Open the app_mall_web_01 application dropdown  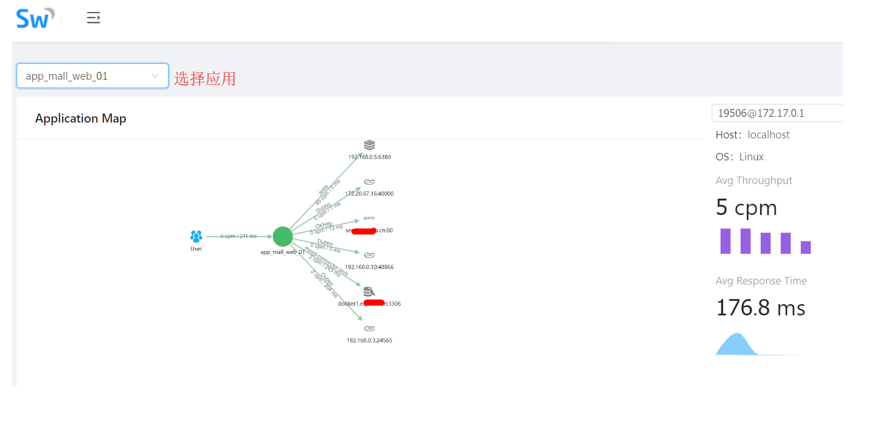point(93,76)
